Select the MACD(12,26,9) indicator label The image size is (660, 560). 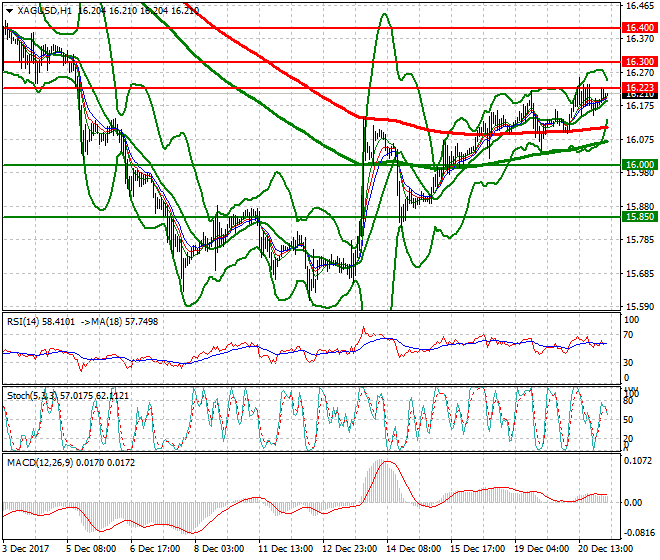[x=40, y=463]
